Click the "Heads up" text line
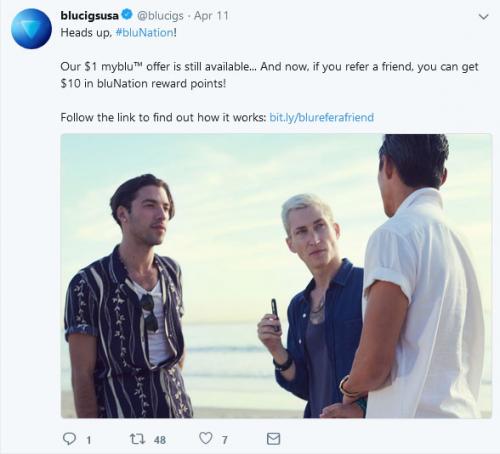 (x=118, y=33)
